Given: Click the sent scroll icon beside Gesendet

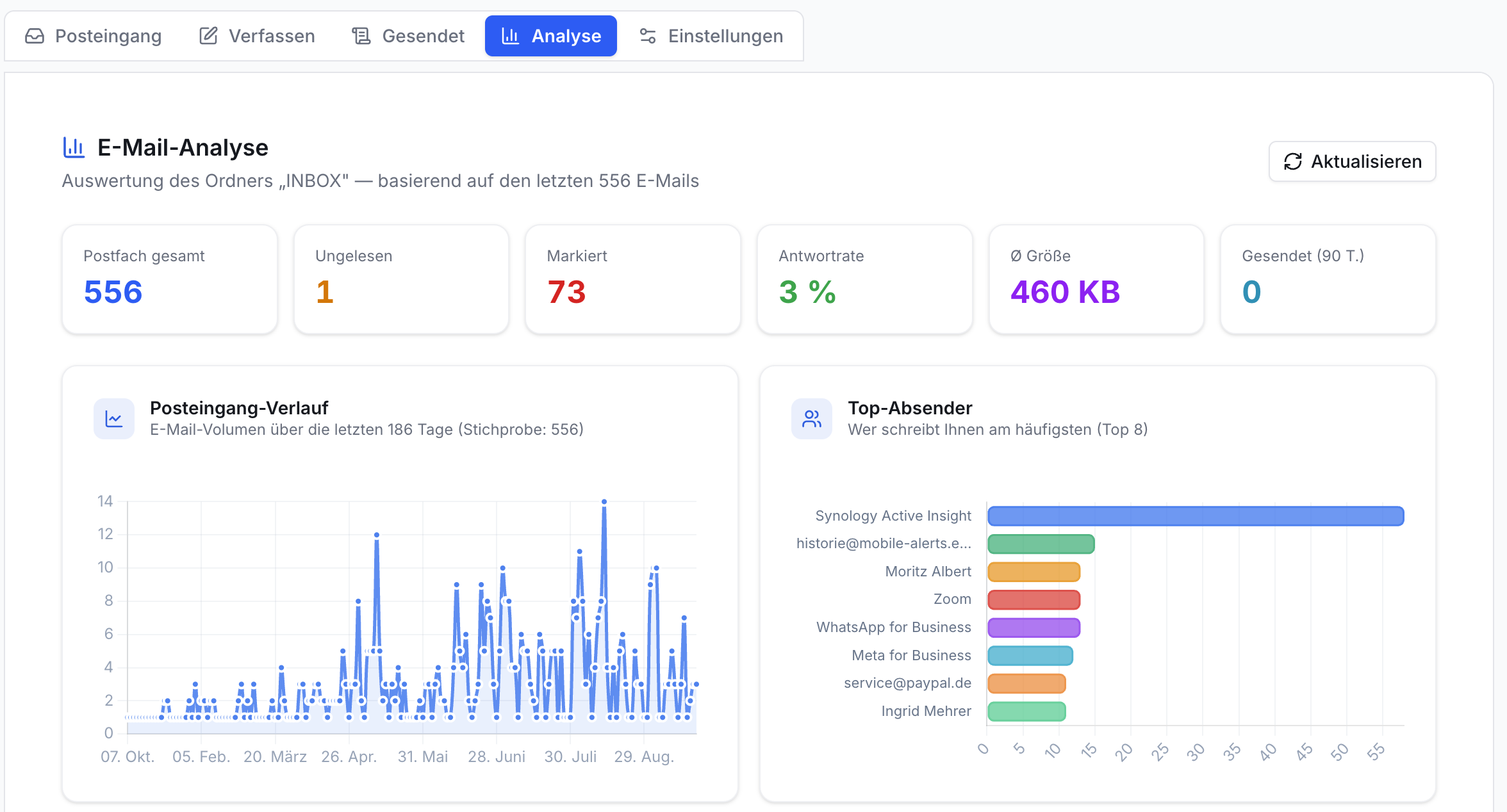Looking at the screenshot, I should [x=361, y=36].
